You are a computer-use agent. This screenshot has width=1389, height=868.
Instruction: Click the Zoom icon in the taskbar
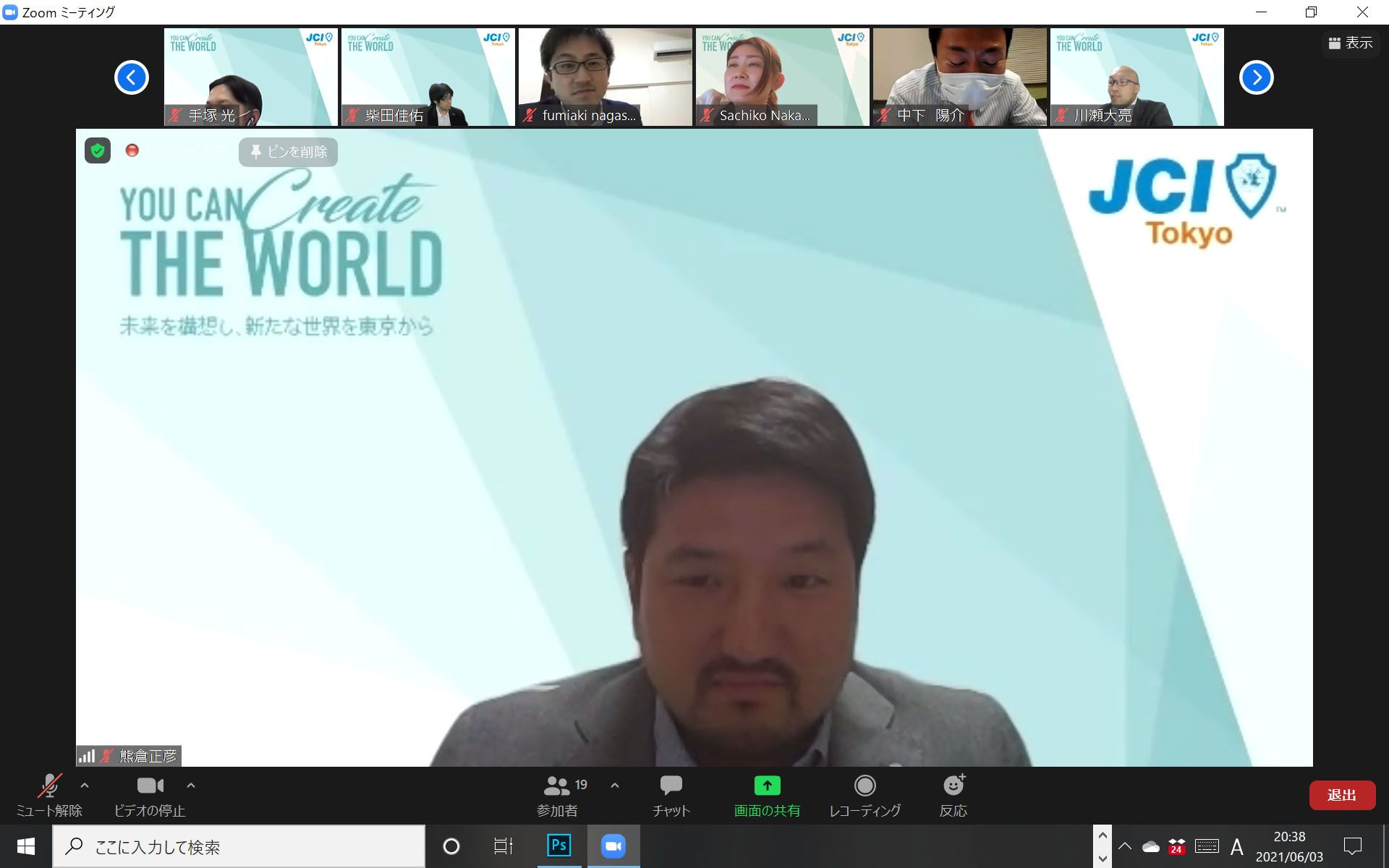click(x=613, y=846)
